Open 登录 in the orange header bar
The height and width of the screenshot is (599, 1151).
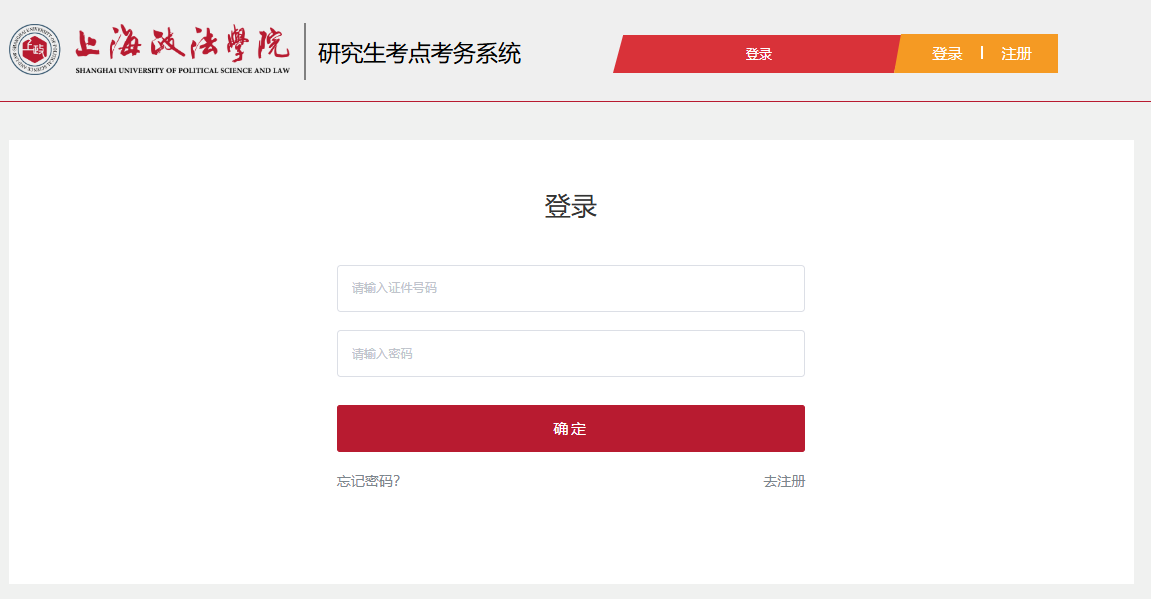pos(946,54)
